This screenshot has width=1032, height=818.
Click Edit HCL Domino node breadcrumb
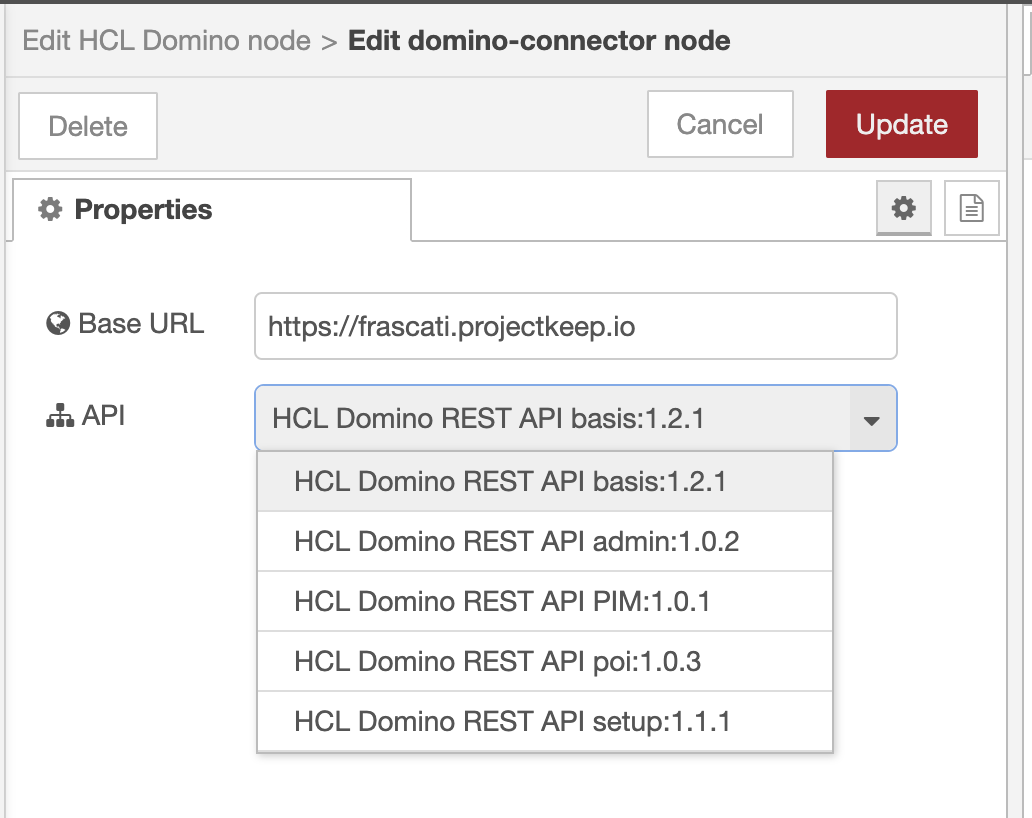pos(167,41)
